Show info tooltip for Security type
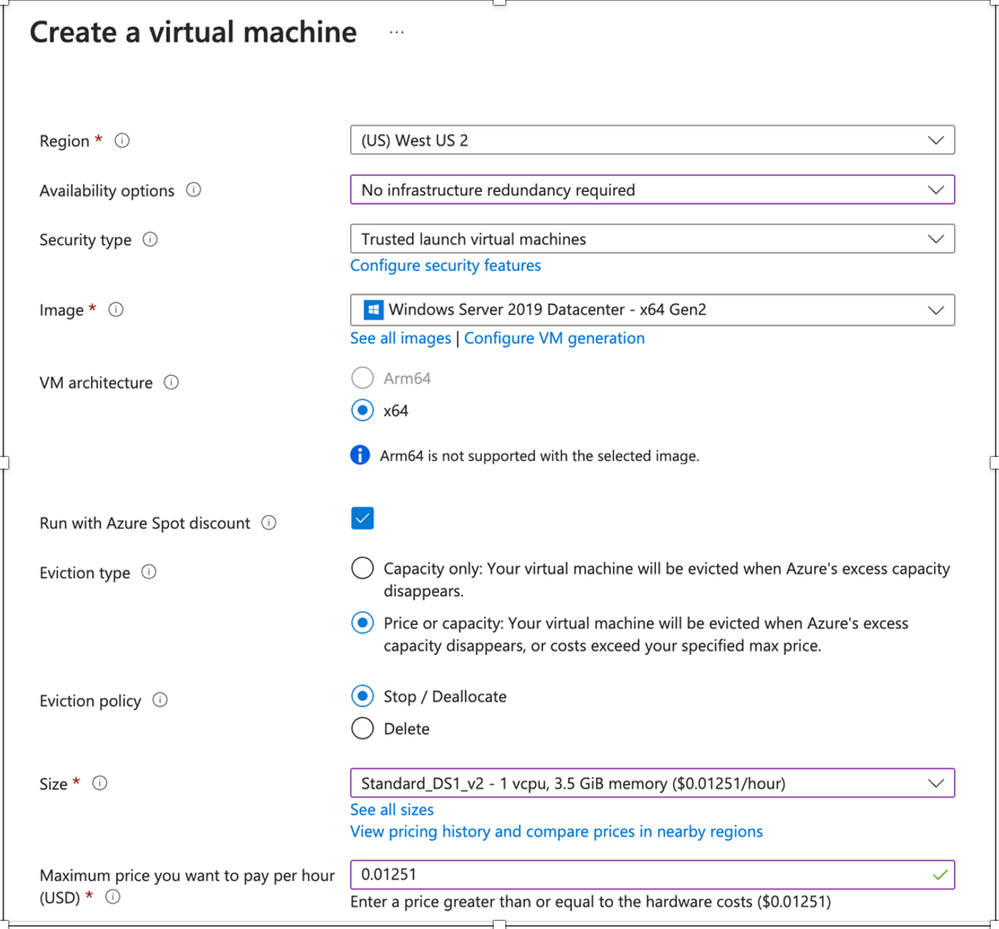This screenshot has height=929, width=999. [x=150, y=239]
